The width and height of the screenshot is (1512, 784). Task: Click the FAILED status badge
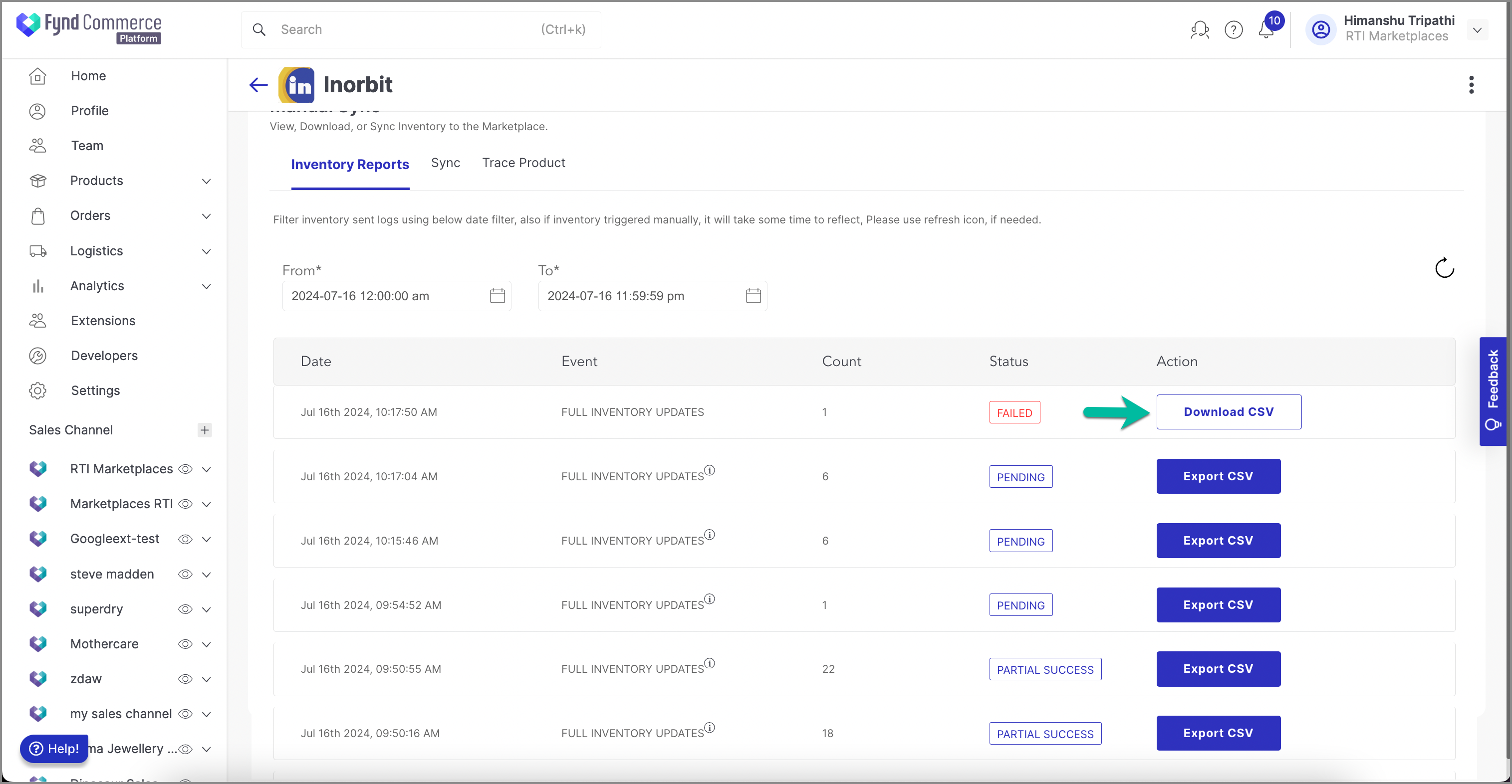pos(1014,412)
